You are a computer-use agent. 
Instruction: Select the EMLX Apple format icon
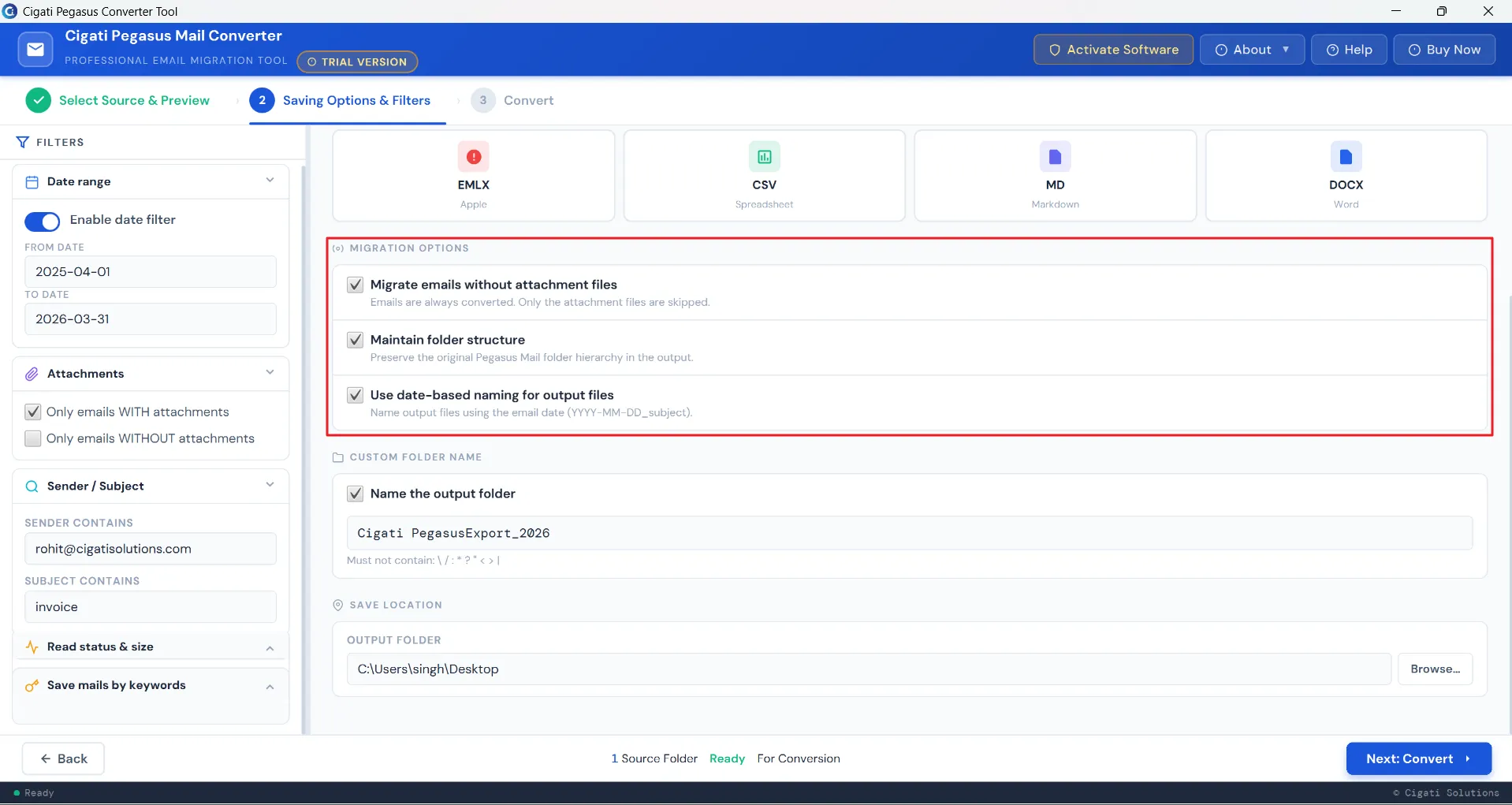click(x=473, y=157)
